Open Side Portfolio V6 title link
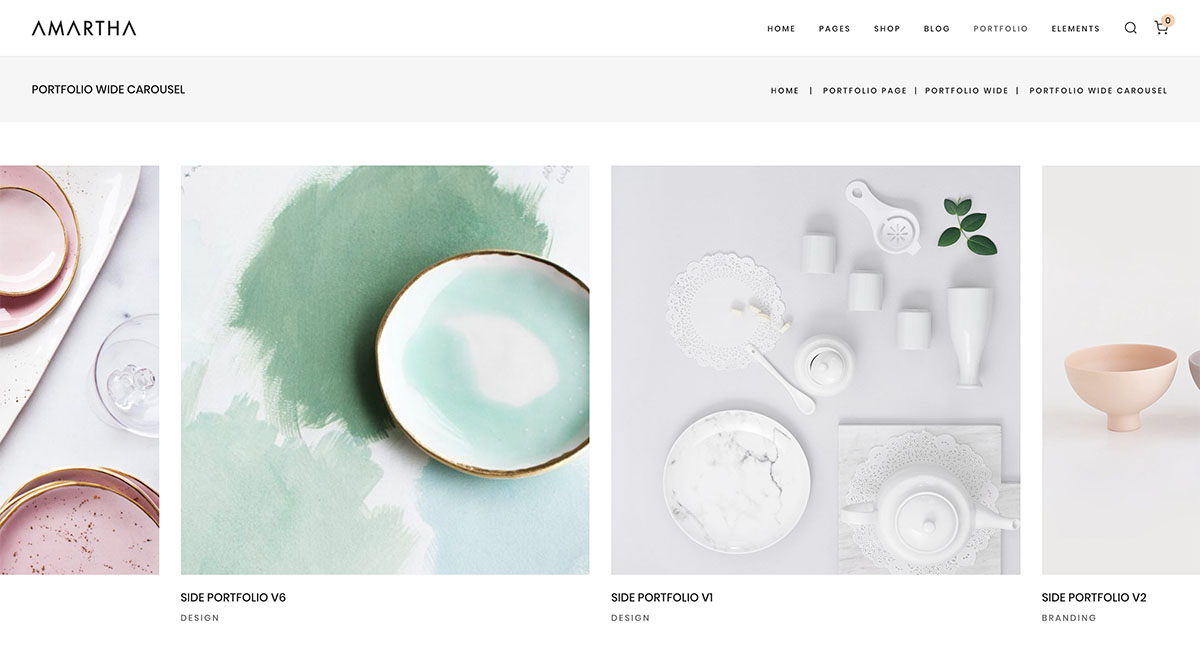This screenshot has width=1200, height=669. (233, 598)
